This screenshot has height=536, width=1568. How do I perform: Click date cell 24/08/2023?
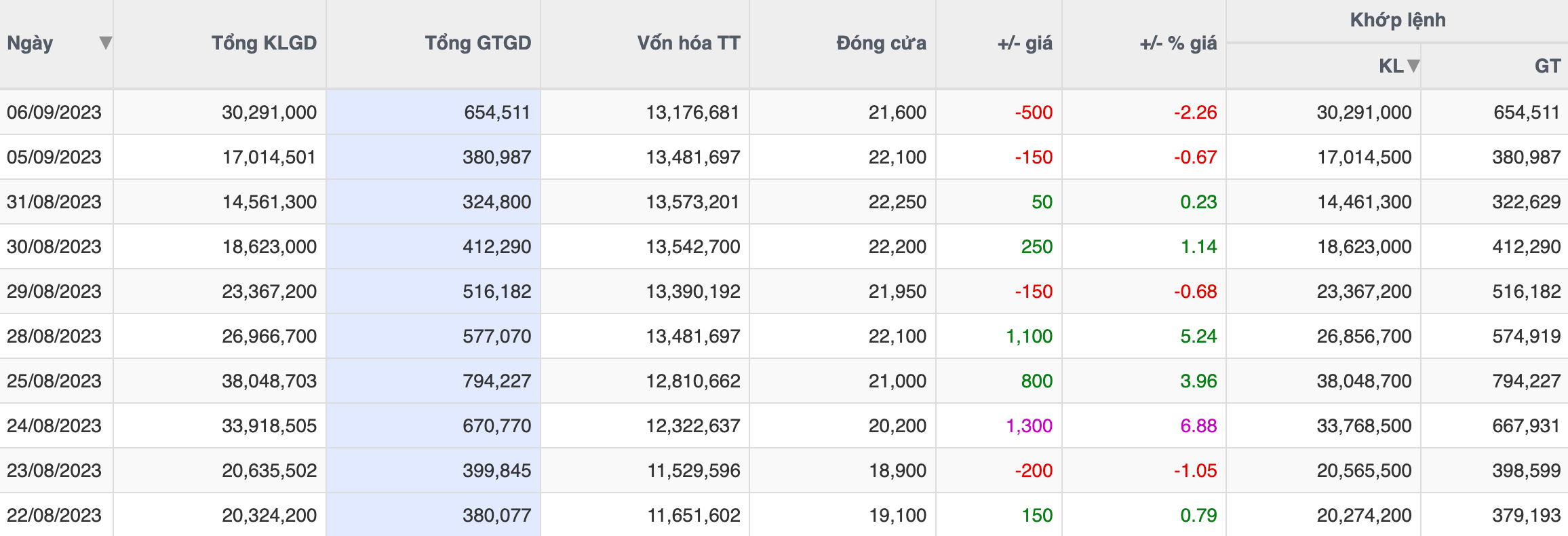coord(54,425)
